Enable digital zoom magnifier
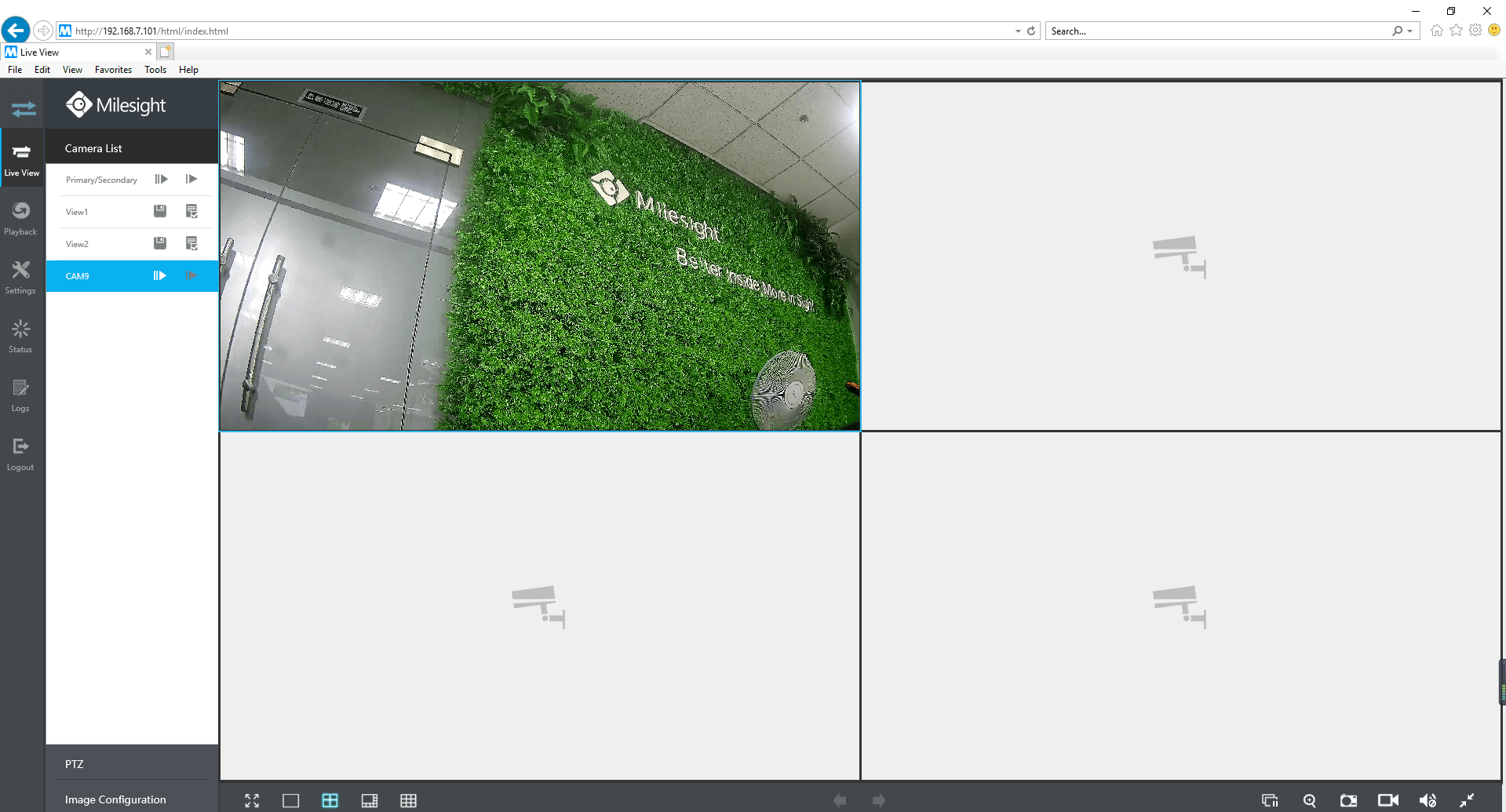Viewport: 1506px width, 812px height. pos(1310,800)
